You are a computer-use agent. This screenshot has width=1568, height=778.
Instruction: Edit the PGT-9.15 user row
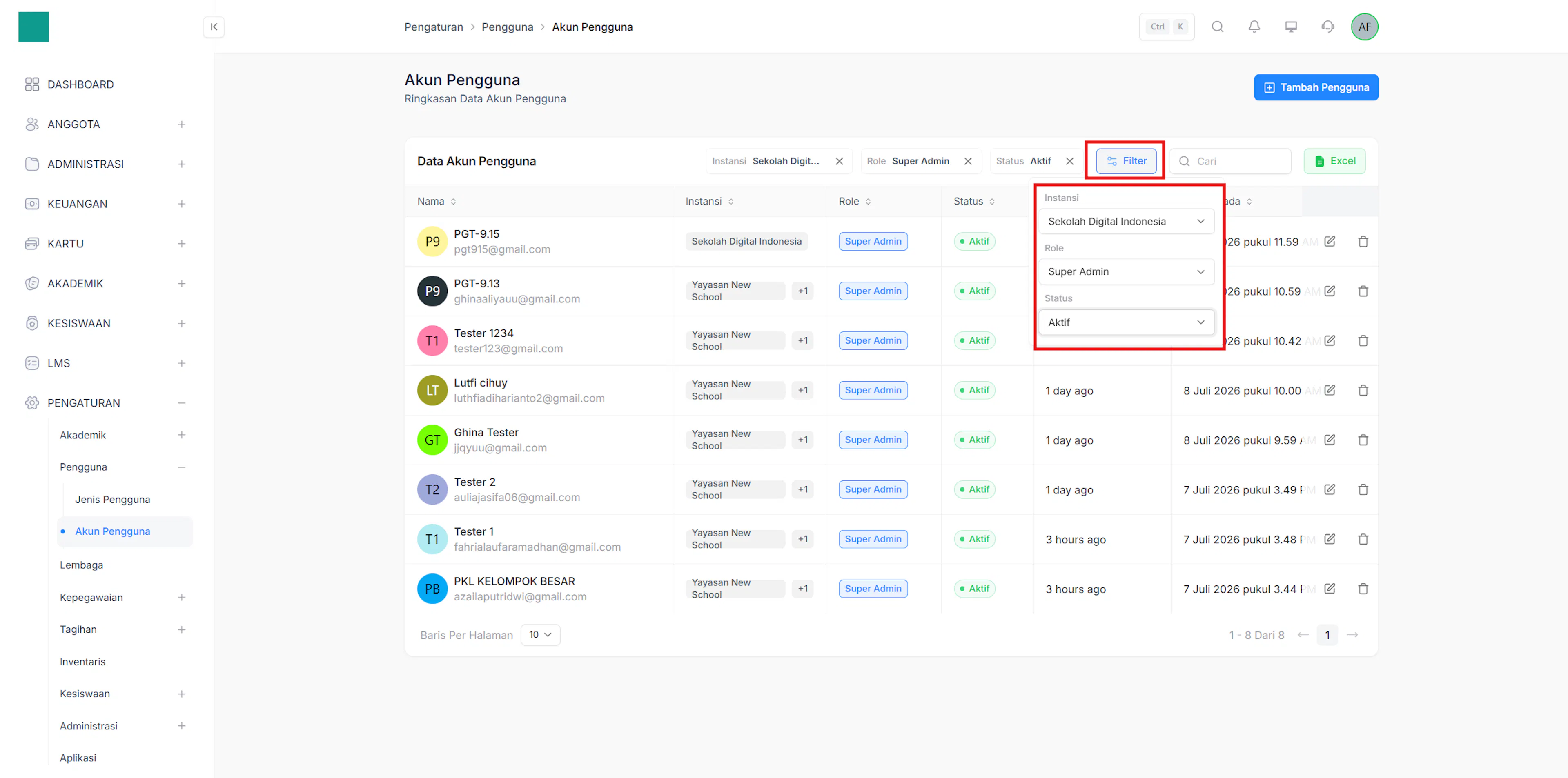coord(1330,242)
